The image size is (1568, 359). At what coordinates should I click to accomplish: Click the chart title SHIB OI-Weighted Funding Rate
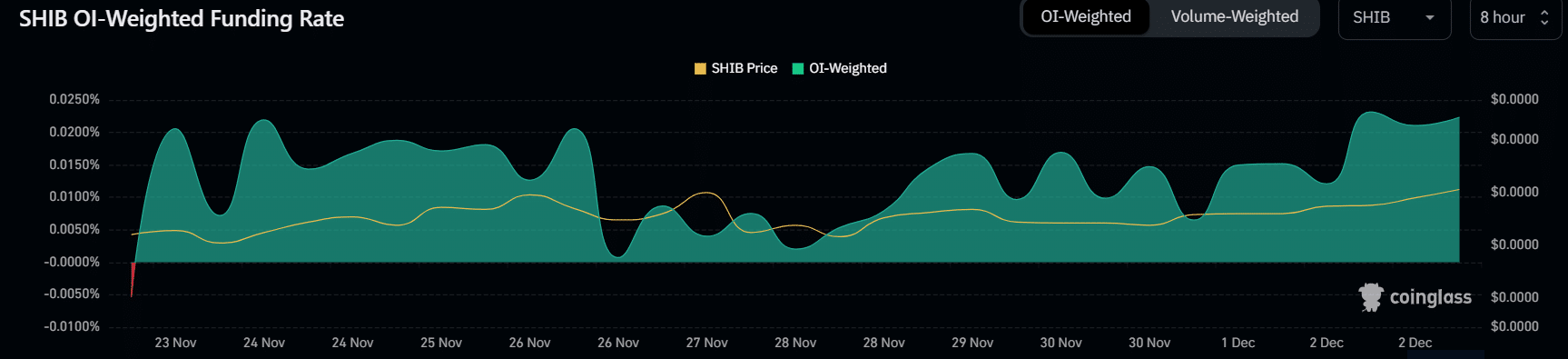[182, 19]
